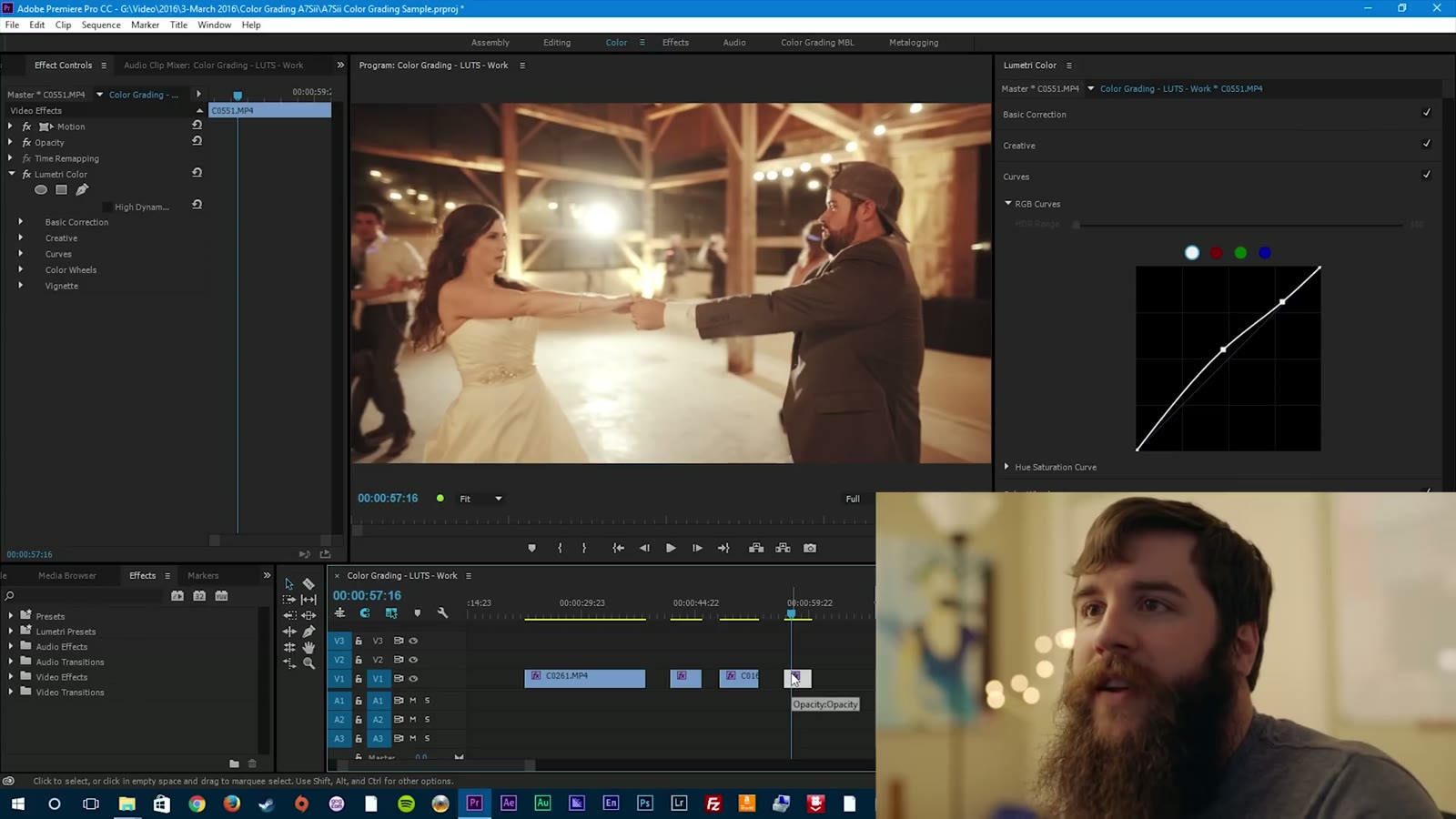Image resolution: width=1456 pixels, height=819 pixels.
Task: Expand the Lumetri Presets folder
Action: click(11, 632)
